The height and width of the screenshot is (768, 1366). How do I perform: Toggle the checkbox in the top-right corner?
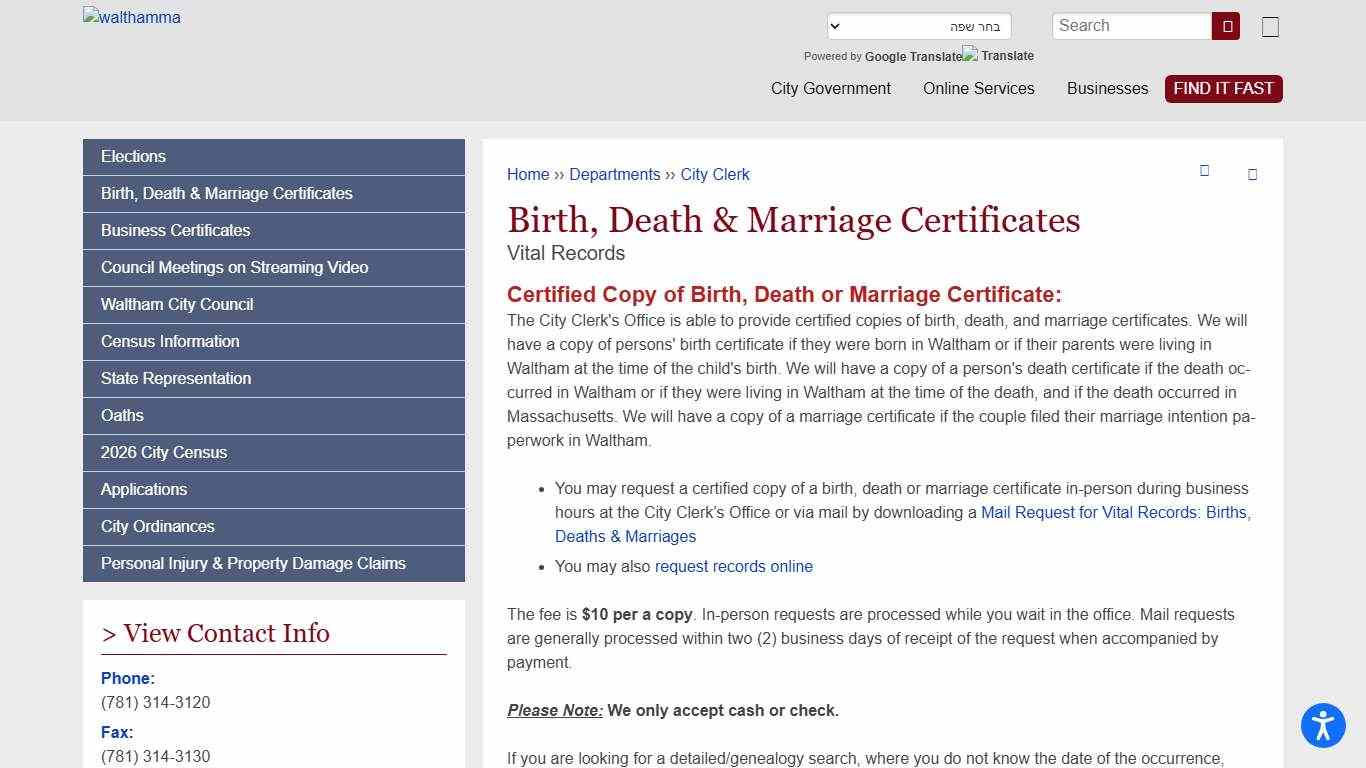click(x=1270, y=26)
